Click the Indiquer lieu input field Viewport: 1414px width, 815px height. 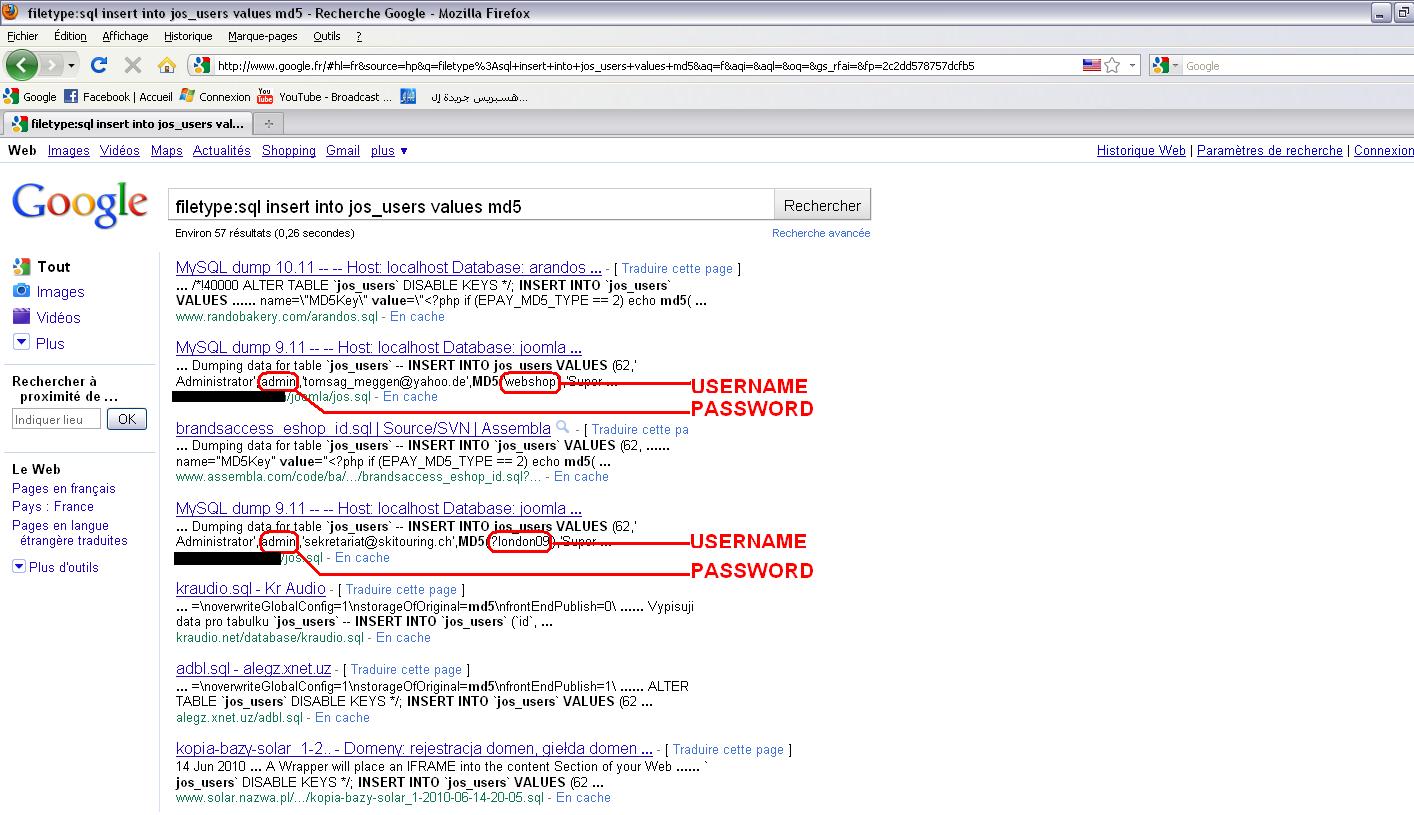(55, 419)
